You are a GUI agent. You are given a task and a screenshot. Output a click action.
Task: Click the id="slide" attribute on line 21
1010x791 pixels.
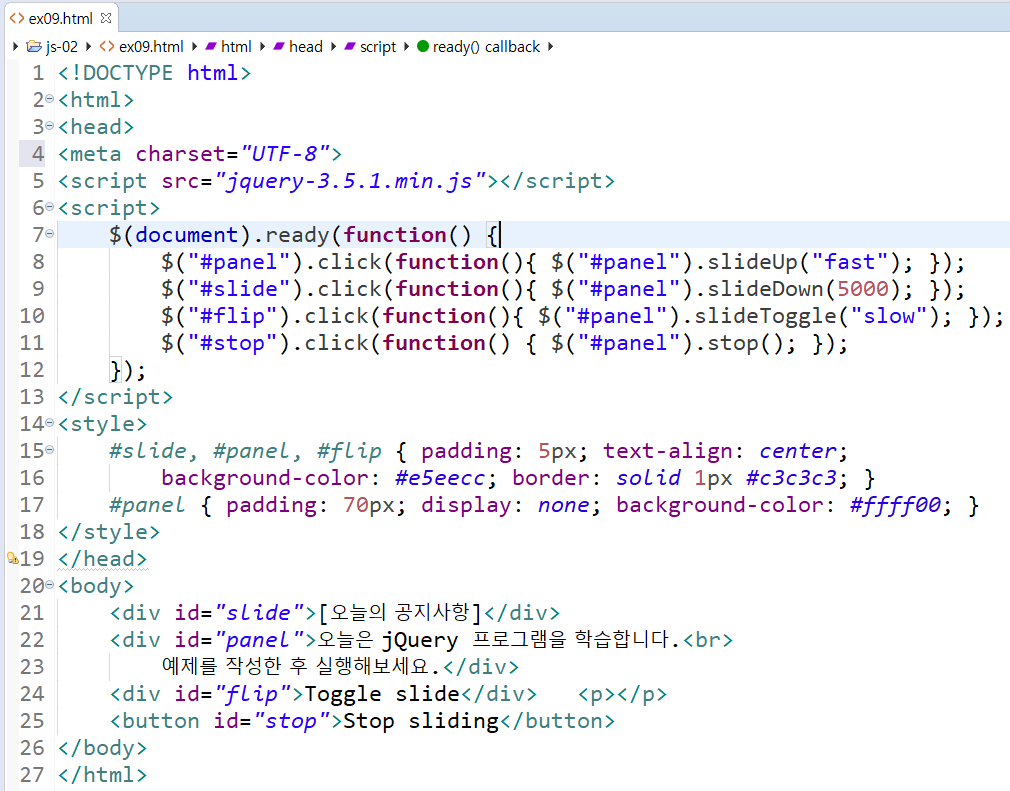[x=240, y=613]
